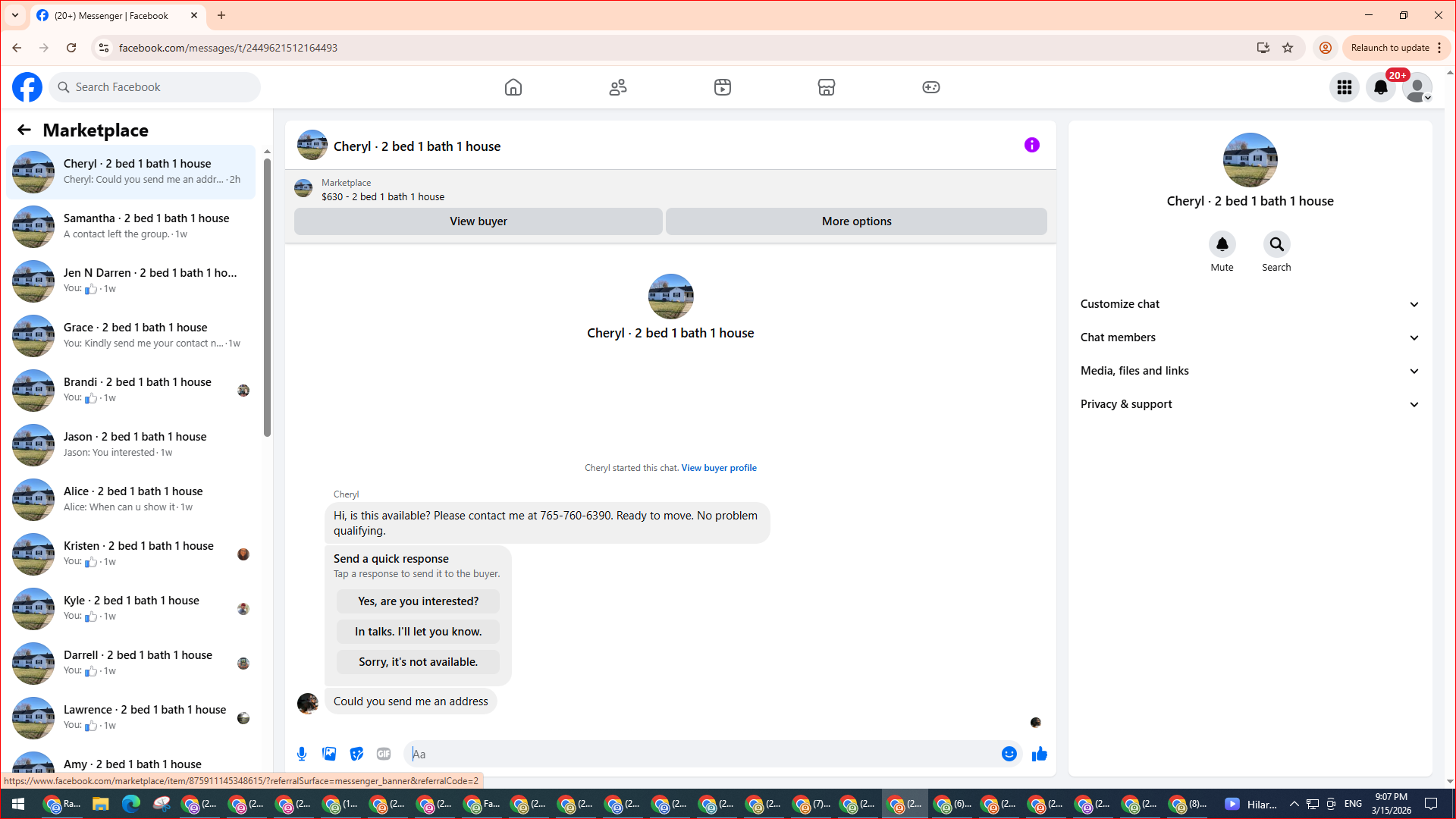Image resolution: width=1456 pixels, height=819 pixels.
Task: Open the $630 Marketplace listing banner
Action: tap(670, 189)
